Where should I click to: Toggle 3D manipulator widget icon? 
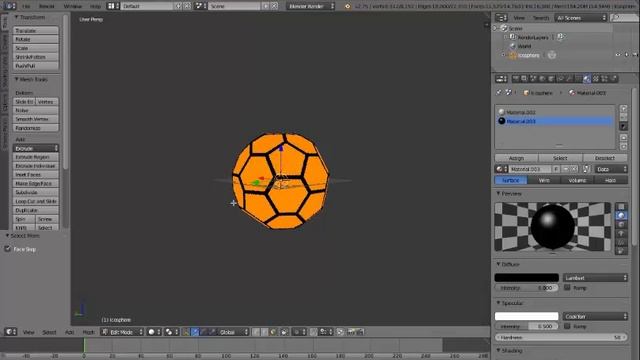coord(185,332)
